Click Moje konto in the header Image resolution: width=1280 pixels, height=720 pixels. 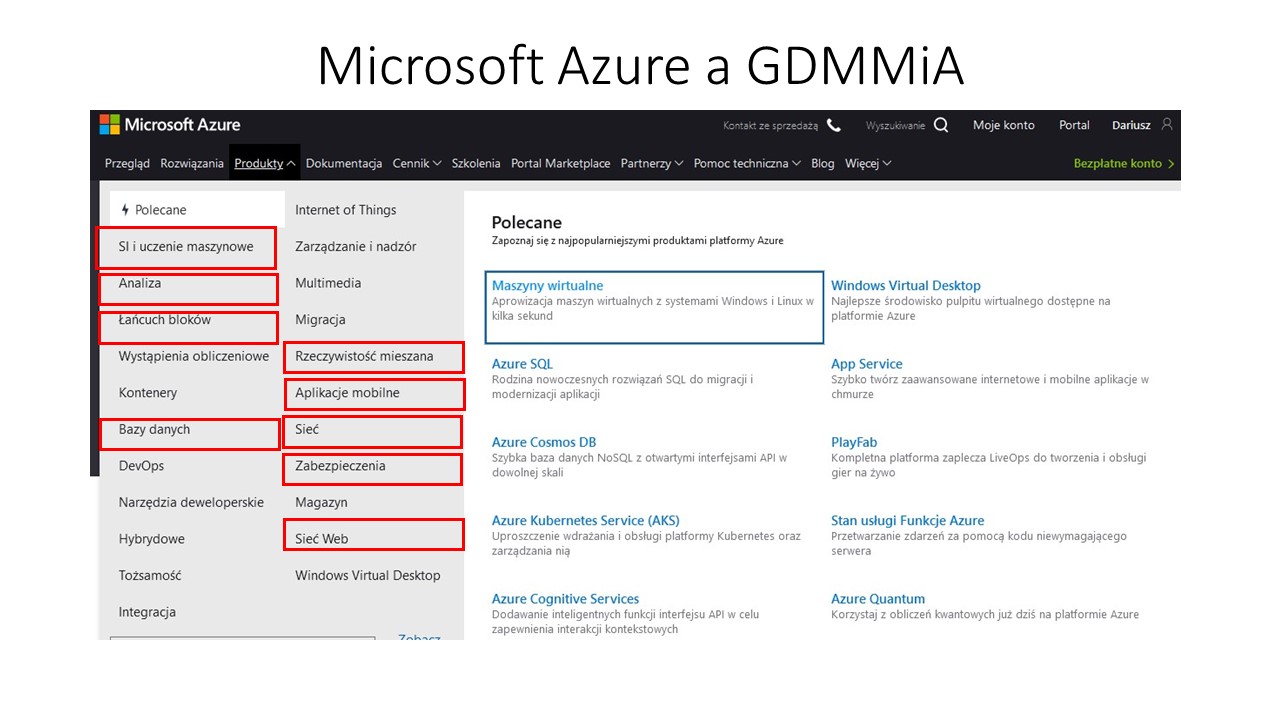1004,125
